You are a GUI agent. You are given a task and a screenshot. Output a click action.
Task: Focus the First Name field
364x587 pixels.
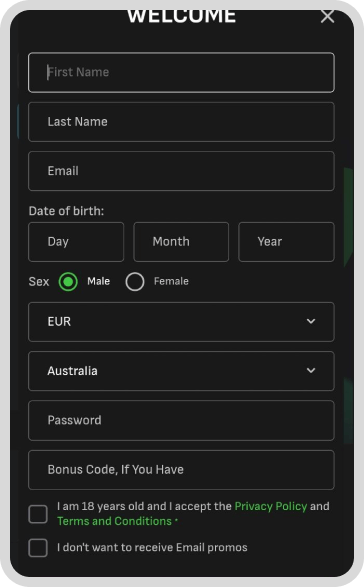coord(181,72)
